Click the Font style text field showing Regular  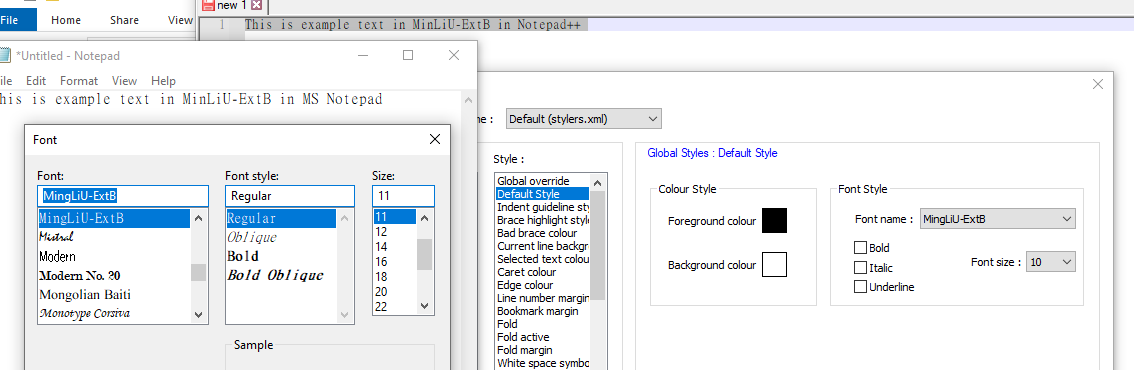coord(290,196)
